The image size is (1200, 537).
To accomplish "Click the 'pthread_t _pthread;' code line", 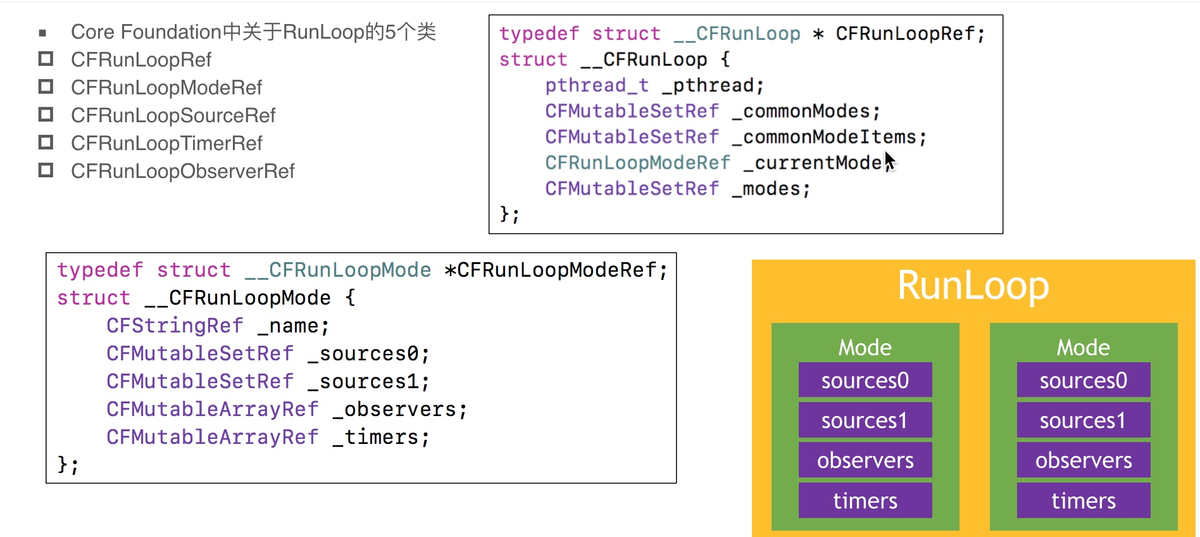I will click(655, 86).
